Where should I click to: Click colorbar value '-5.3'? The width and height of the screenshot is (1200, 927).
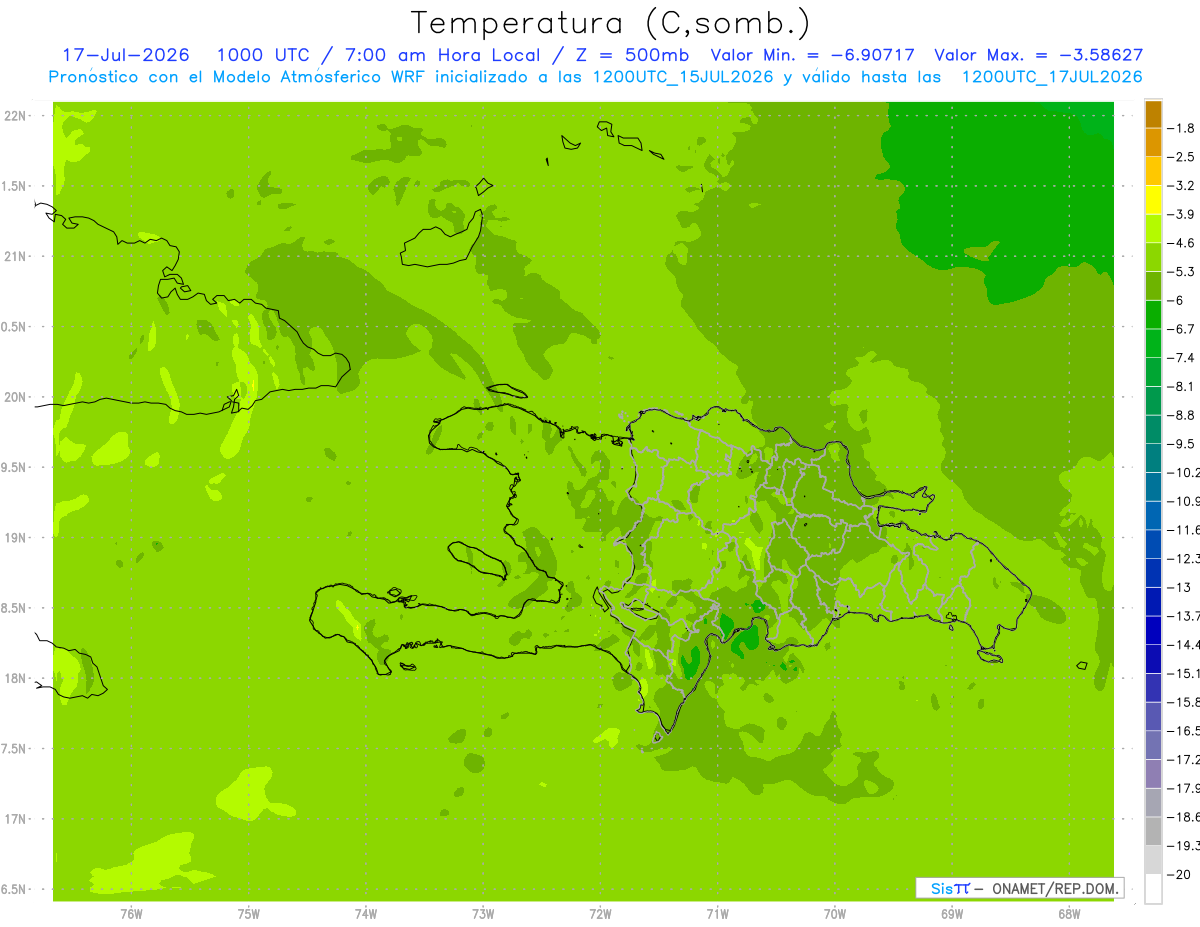pyautogui.click(x=1182, y=271)
